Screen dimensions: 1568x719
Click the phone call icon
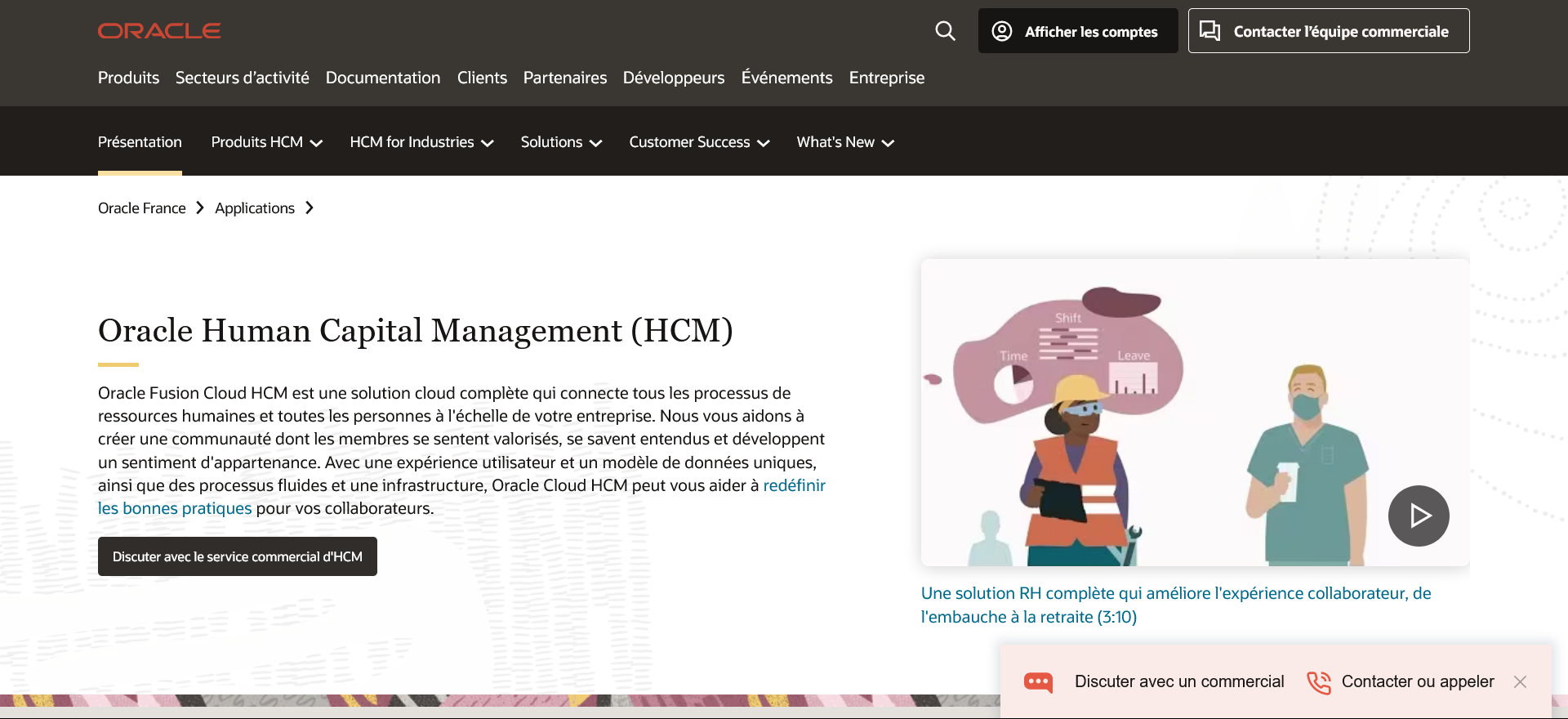[1318, 682]
